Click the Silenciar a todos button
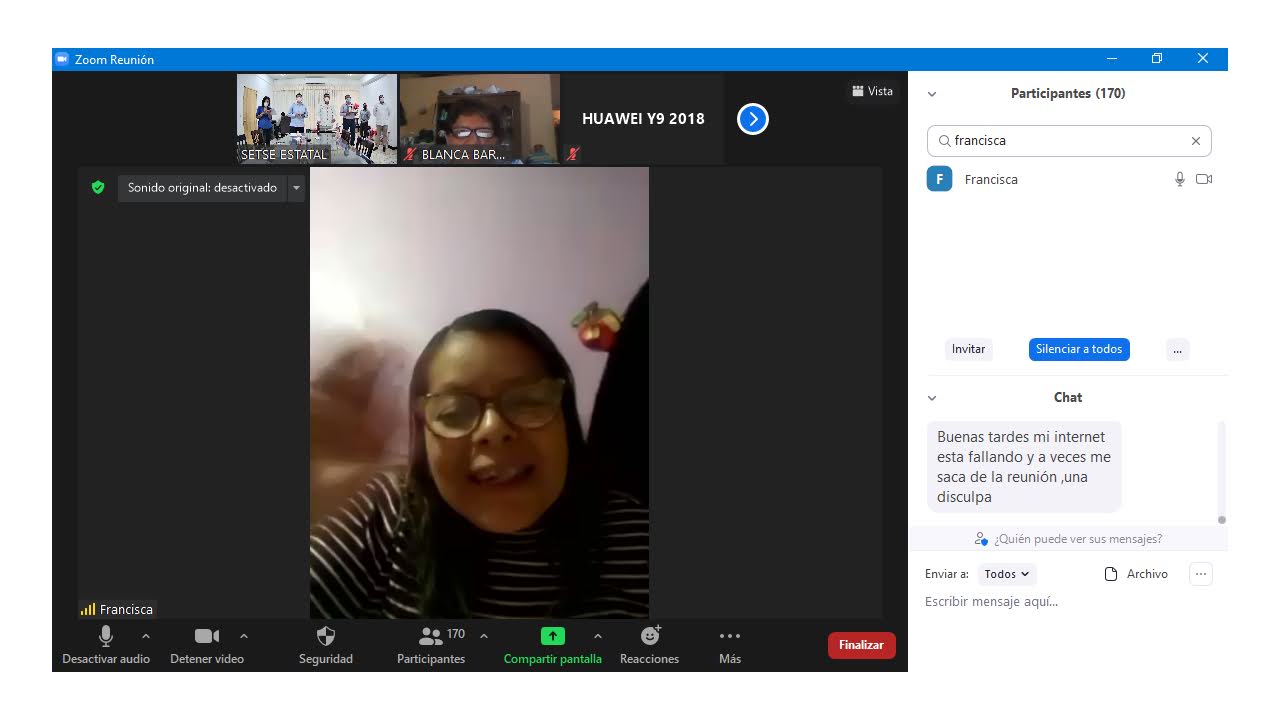The width and height of the screenshot is (1280, 720). click(1079, 349)
